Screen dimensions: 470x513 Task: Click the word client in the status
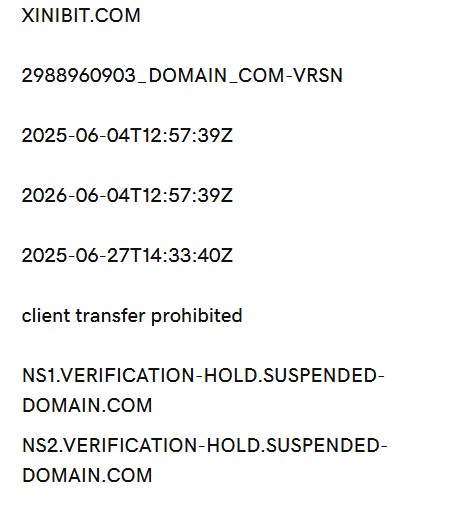pos(46,315)
